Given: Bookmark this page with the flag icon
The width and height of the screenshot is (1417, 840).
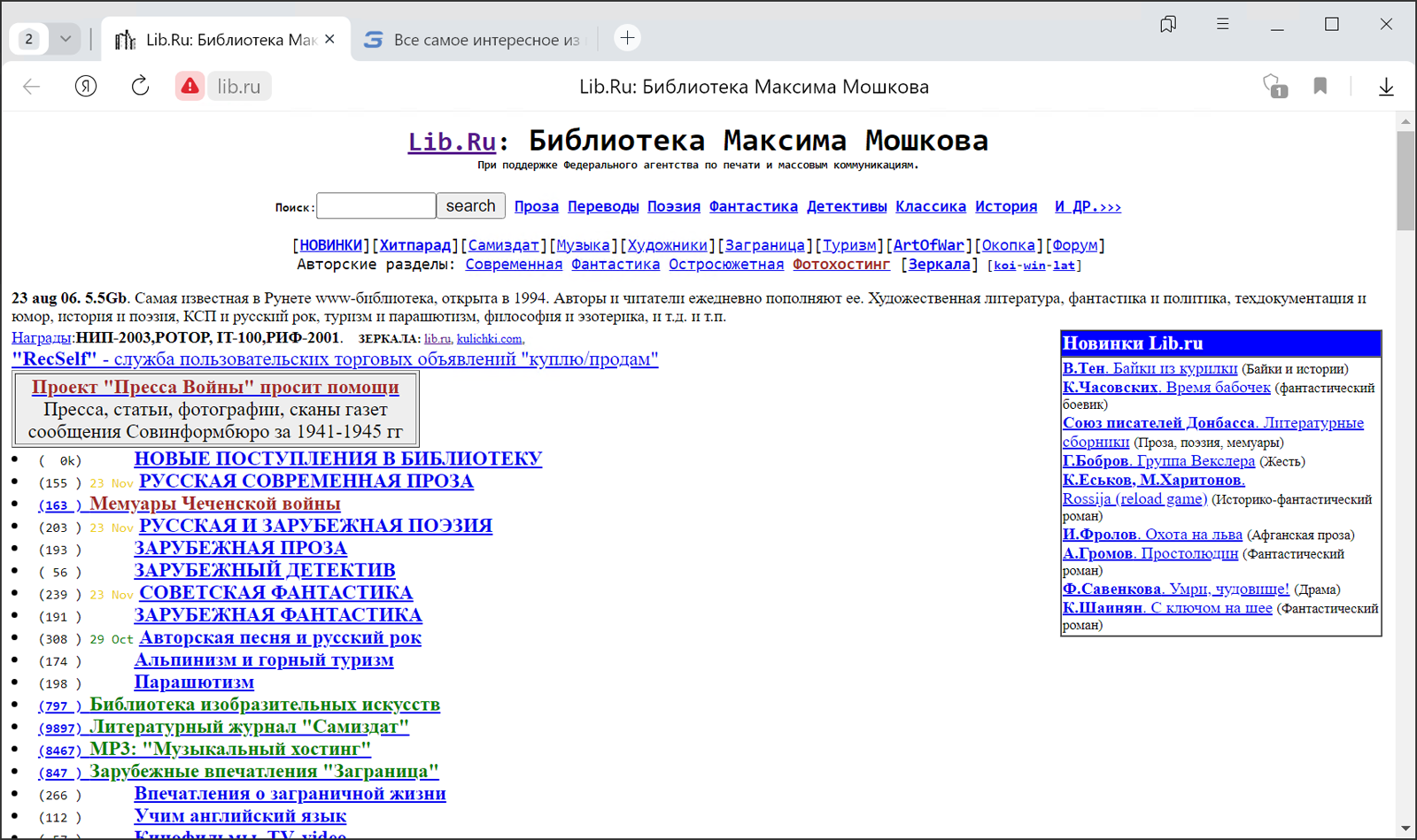Looking at the screenshot, I should click(x=1320, y=86).
